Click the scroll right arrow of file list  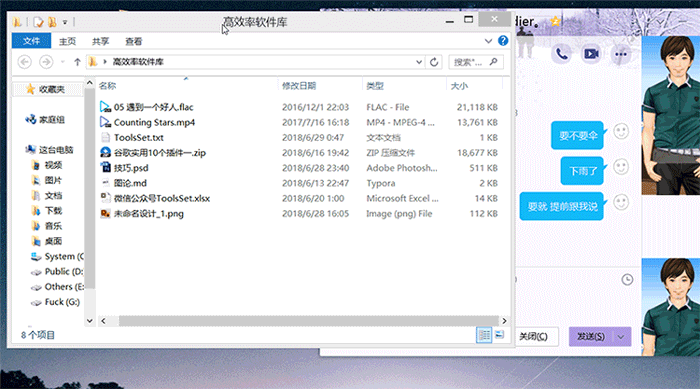click(x=504, y=321)
